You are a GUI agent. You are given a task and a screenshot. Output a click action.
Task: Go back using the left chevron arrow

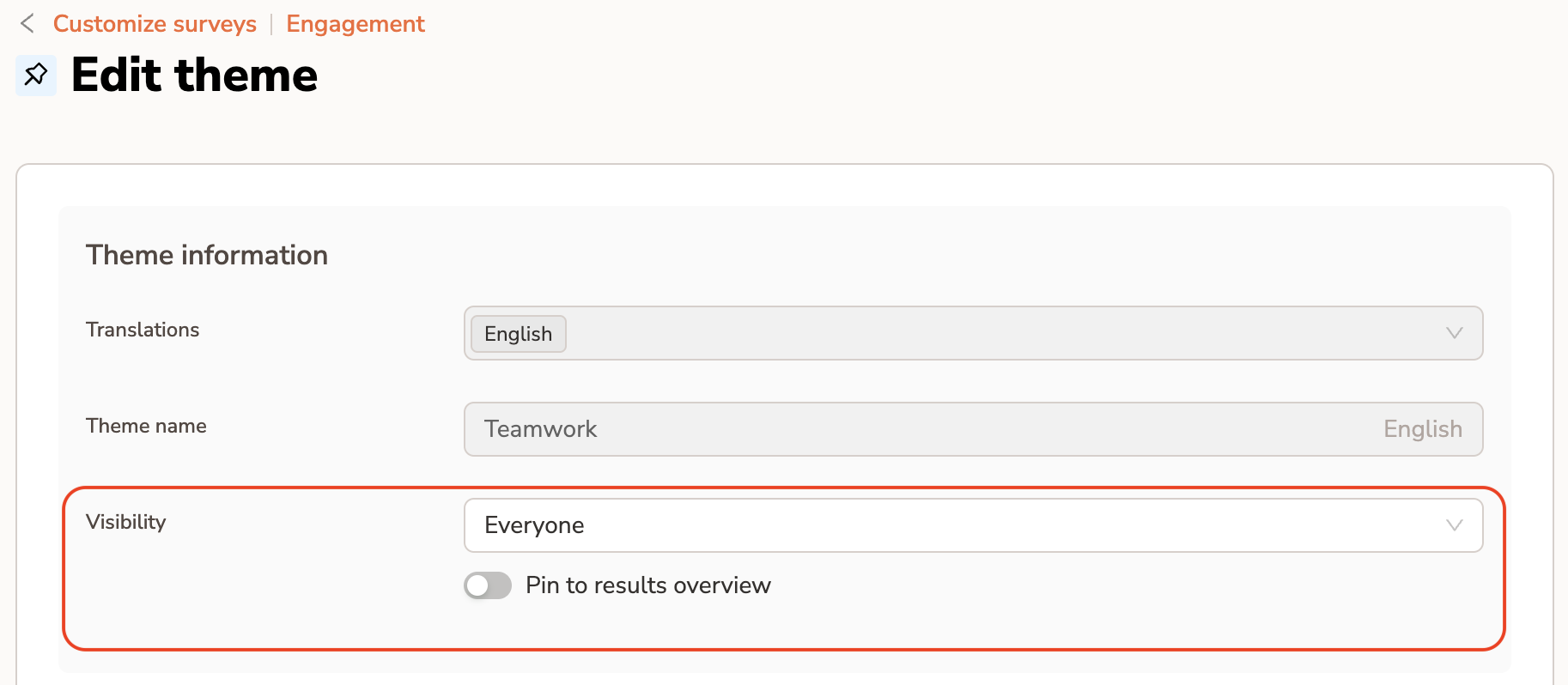click(27, 24)
